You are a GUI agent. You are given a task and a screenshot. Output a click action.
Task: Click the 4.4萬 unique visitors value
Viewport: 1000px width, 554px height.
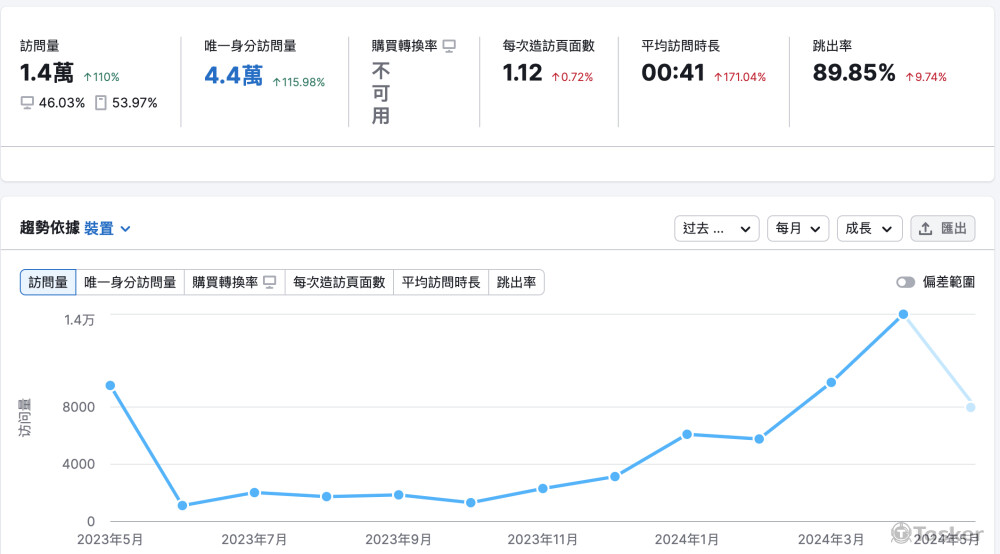click(x=233, y=75)
